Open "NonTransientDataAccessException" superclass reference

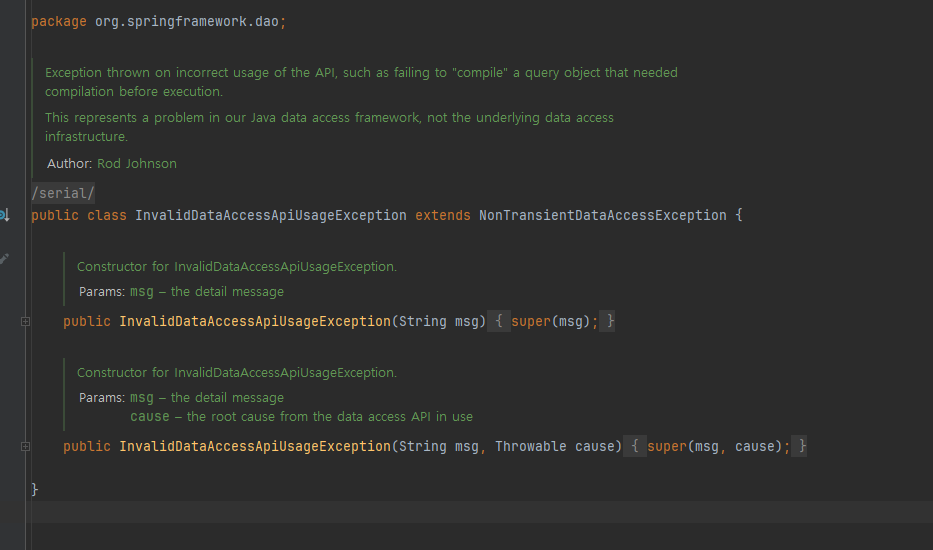pyautogui.click(x=603, y=215)
